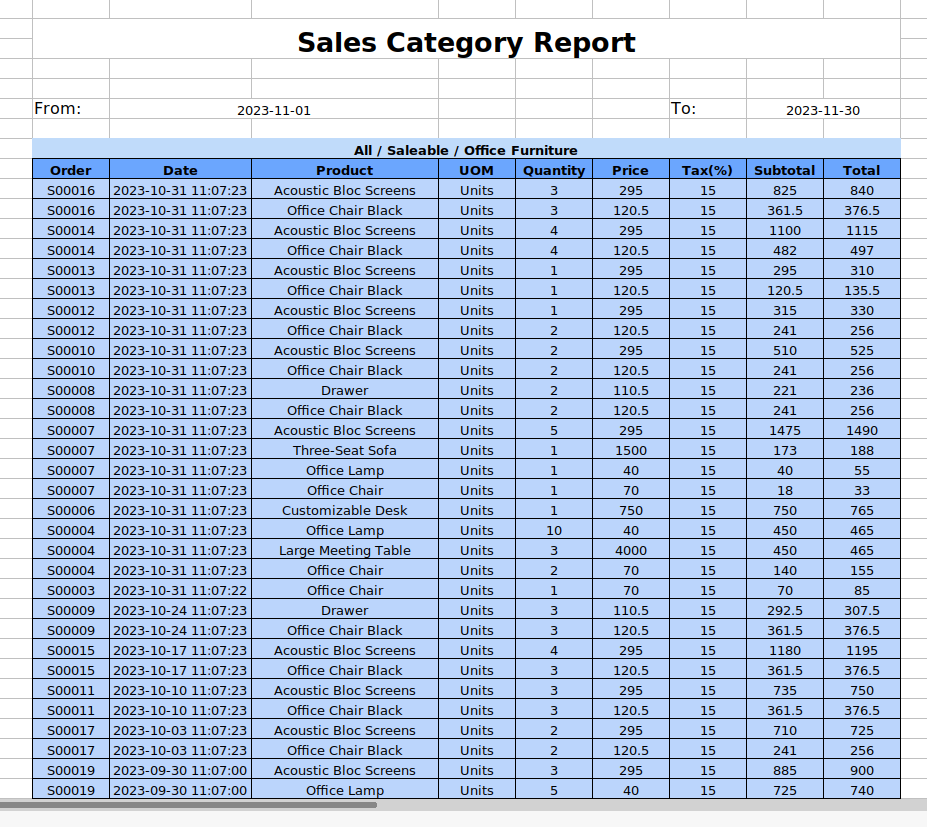The height and width of the screenshot is (827, 927).
Task: Click the UOM column header
Action: (x=476, y=170)
